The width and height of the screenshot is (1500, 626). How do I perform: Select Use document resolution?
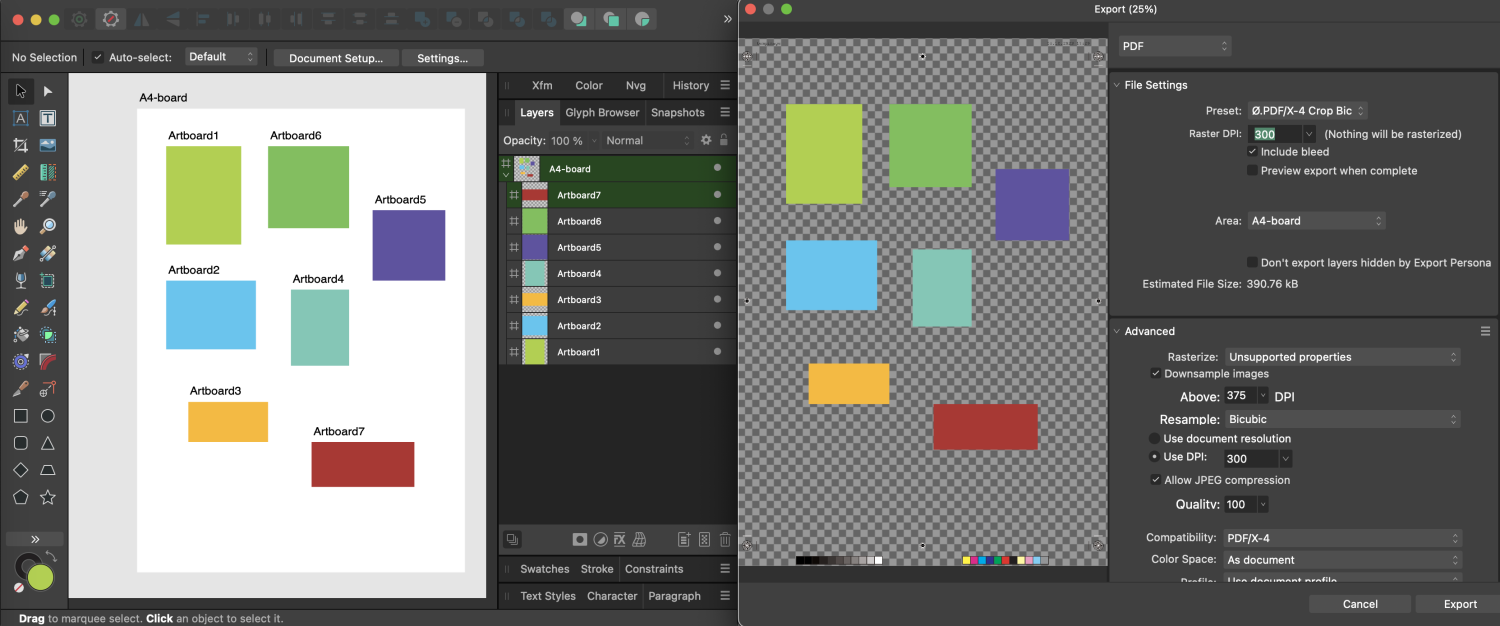(x=1153, y=438)
